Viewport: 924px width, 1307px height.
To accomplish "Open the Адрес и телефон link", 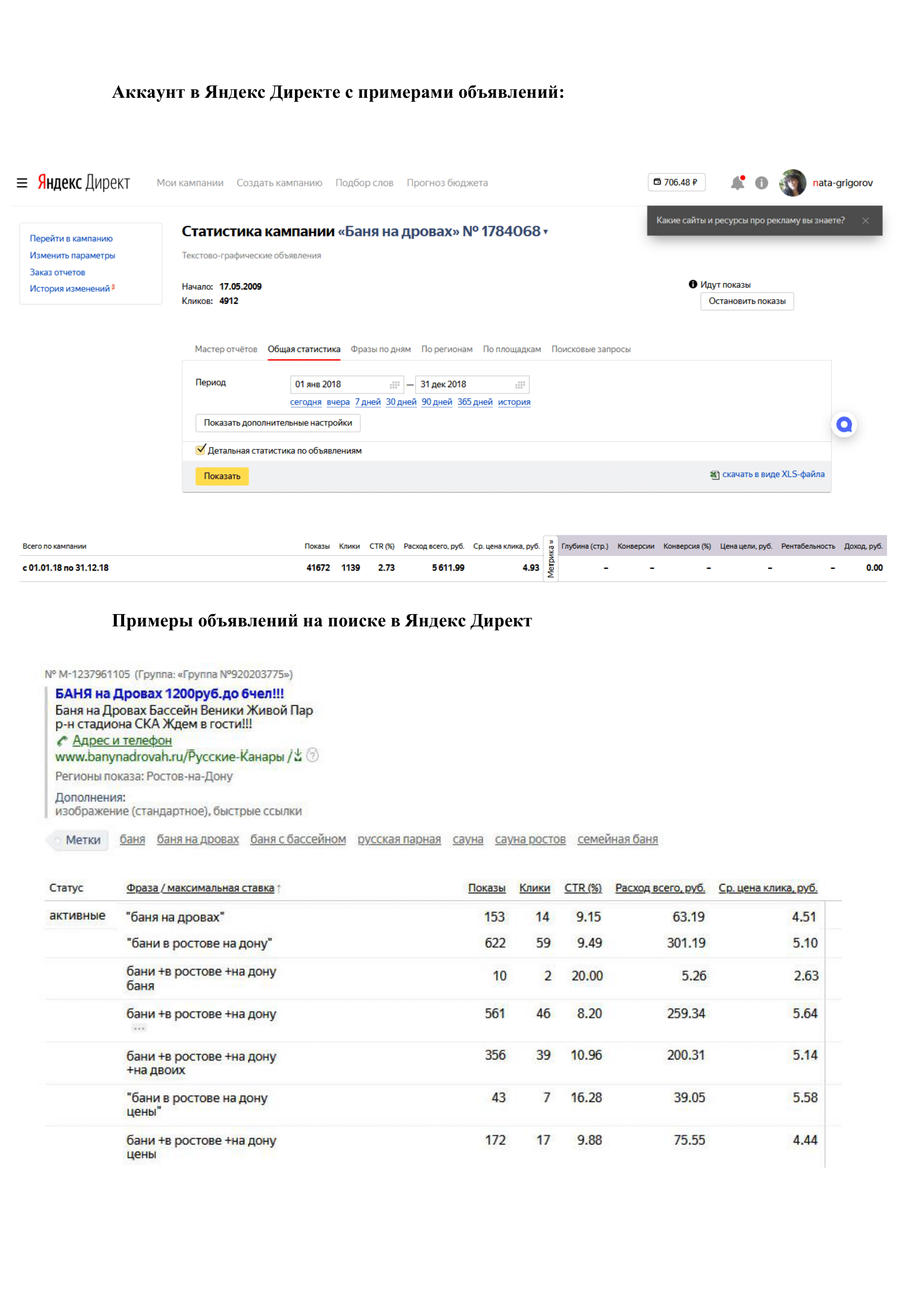I will coord(122,740).
